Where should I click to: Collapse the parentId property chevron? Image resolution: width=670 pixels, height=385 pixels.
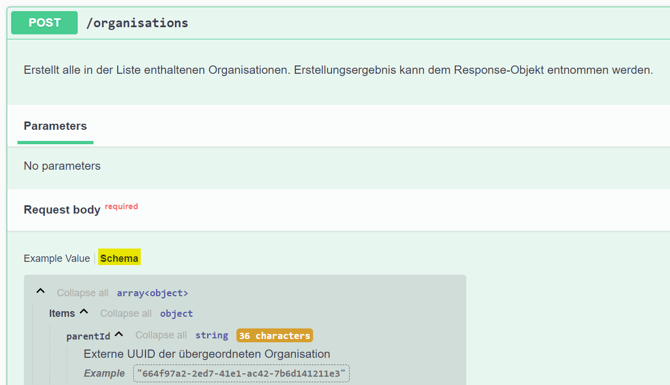coord(119,335)
